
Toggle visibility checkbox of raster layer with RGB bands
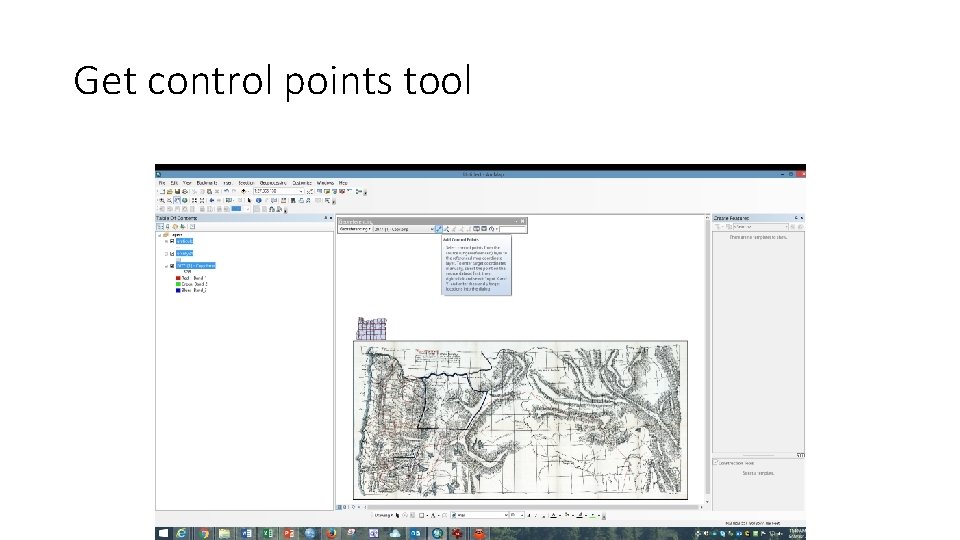[172, 266]
